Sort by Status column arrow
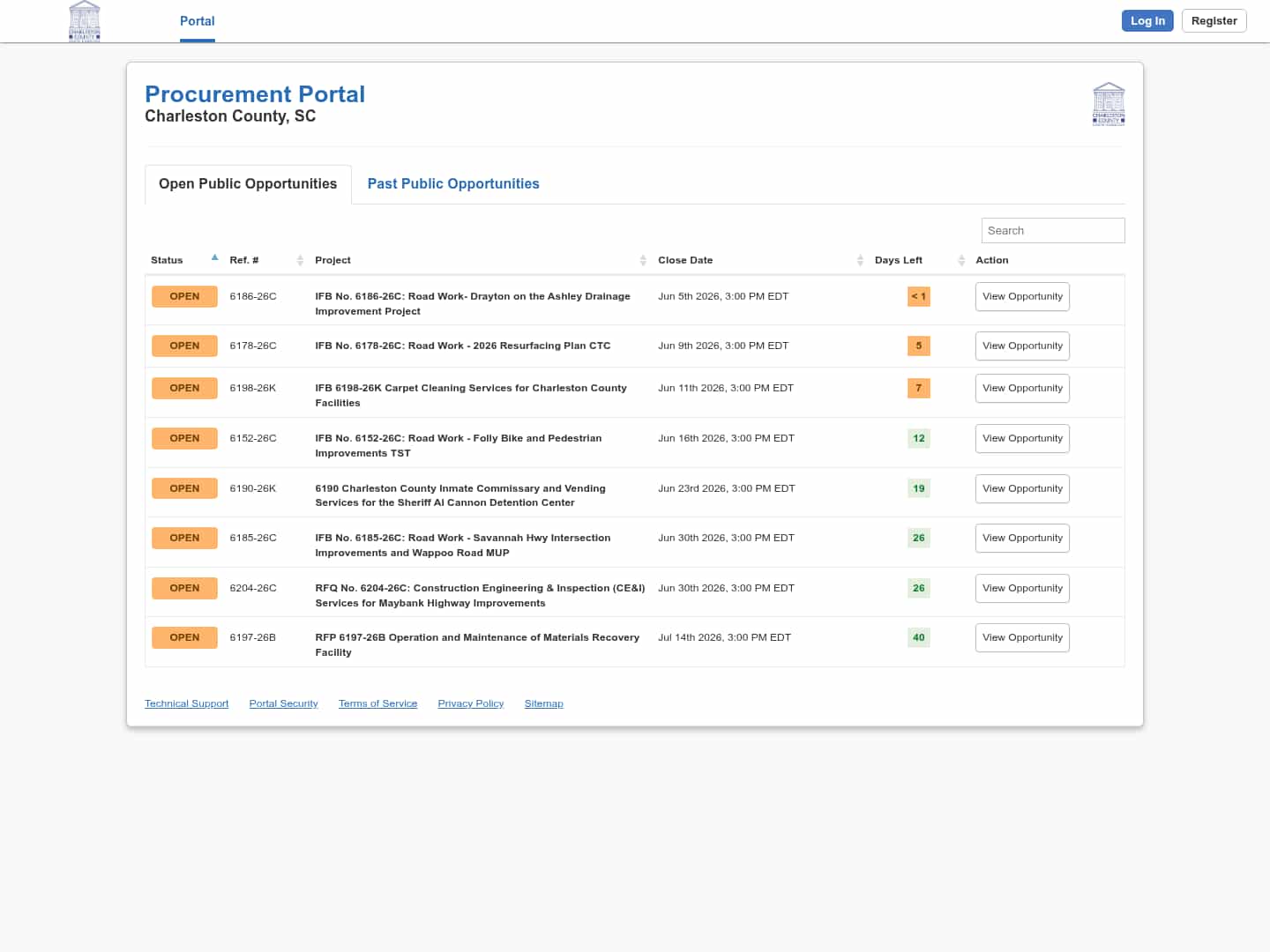 tap(214, 258)
